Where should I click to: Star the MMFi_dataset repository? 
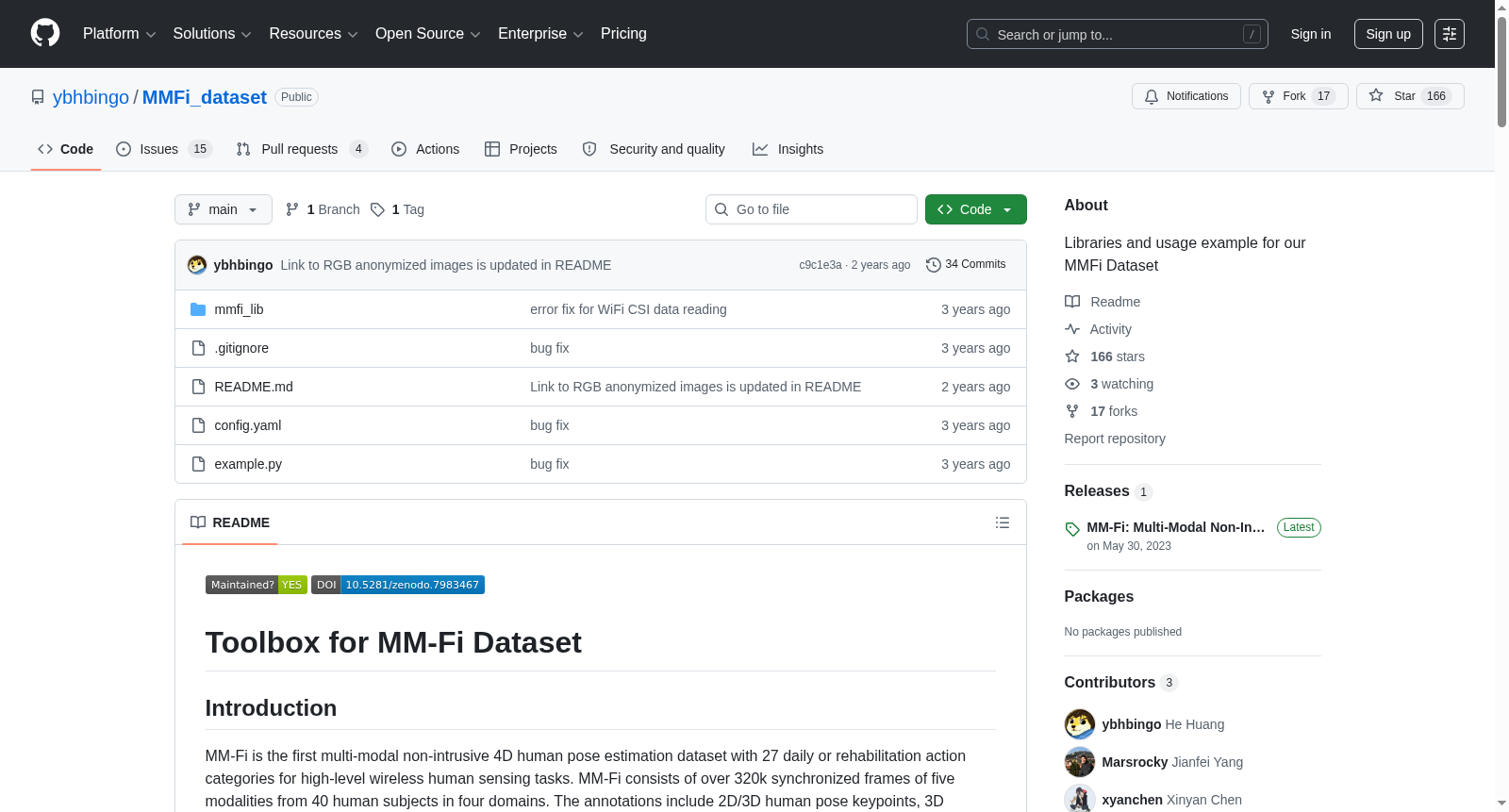click(1410, 96)
